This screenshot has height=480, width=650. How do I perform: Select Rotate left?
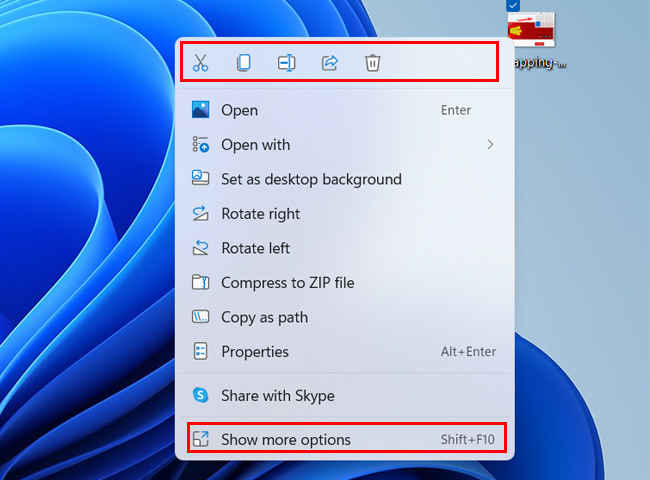click(x=345, y=248)
